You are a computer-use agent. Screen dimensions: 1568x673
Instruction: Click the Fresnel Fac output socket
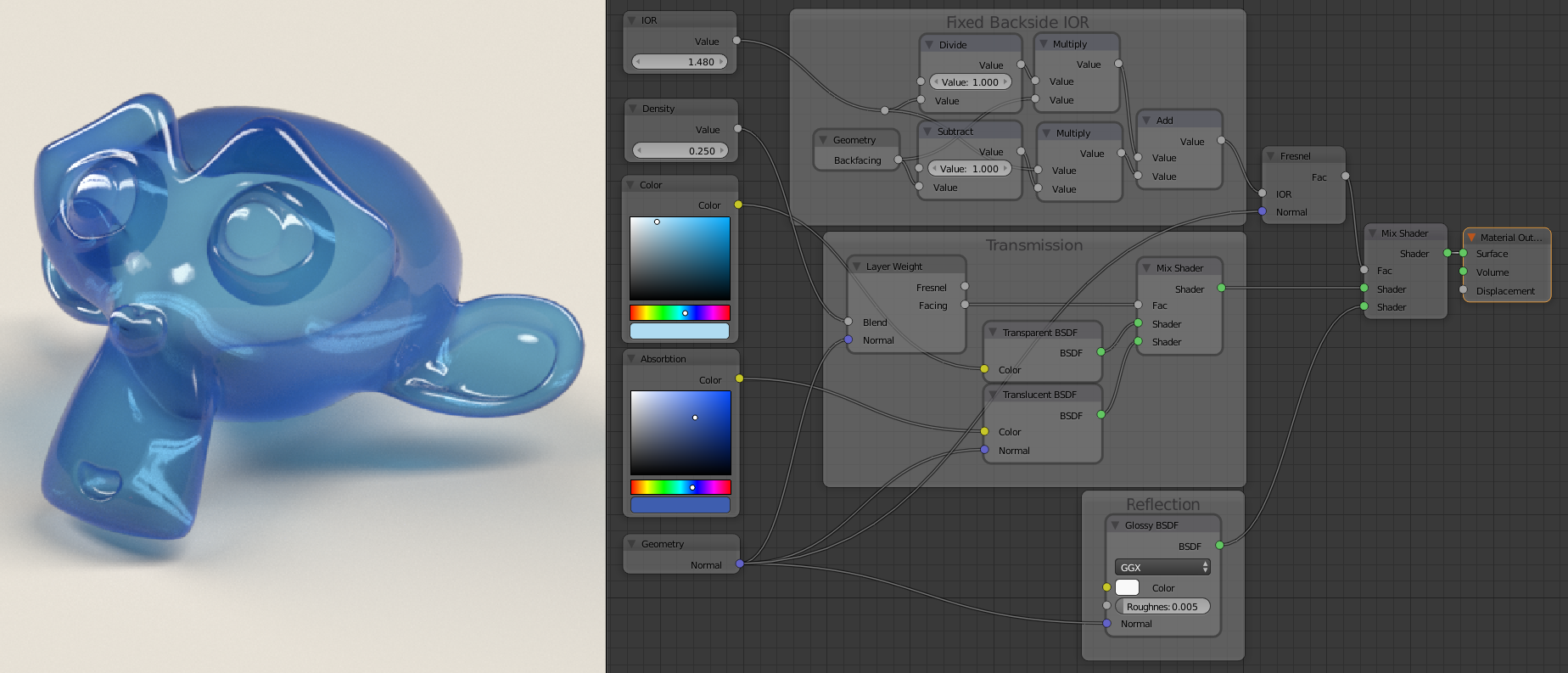[x=1346, y=177]
